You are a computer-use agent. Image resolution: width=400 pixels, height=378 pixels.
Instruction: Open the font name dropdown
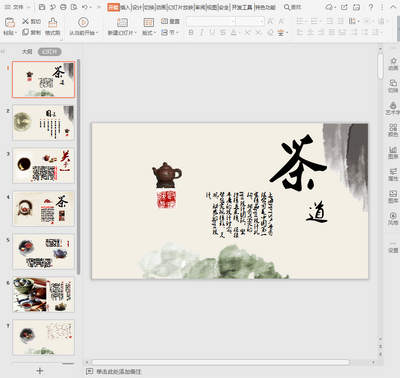[x=233, y=21]
